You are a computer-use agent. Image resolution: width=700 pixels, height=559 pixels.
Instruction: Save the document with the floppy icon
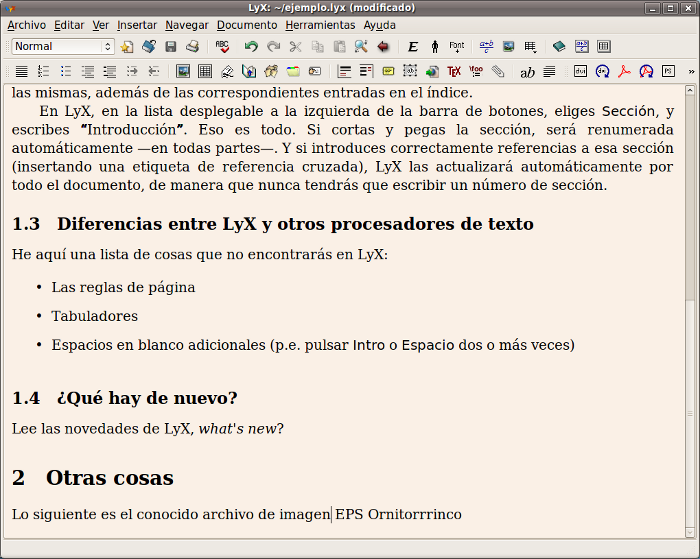[x=171, y=46]
